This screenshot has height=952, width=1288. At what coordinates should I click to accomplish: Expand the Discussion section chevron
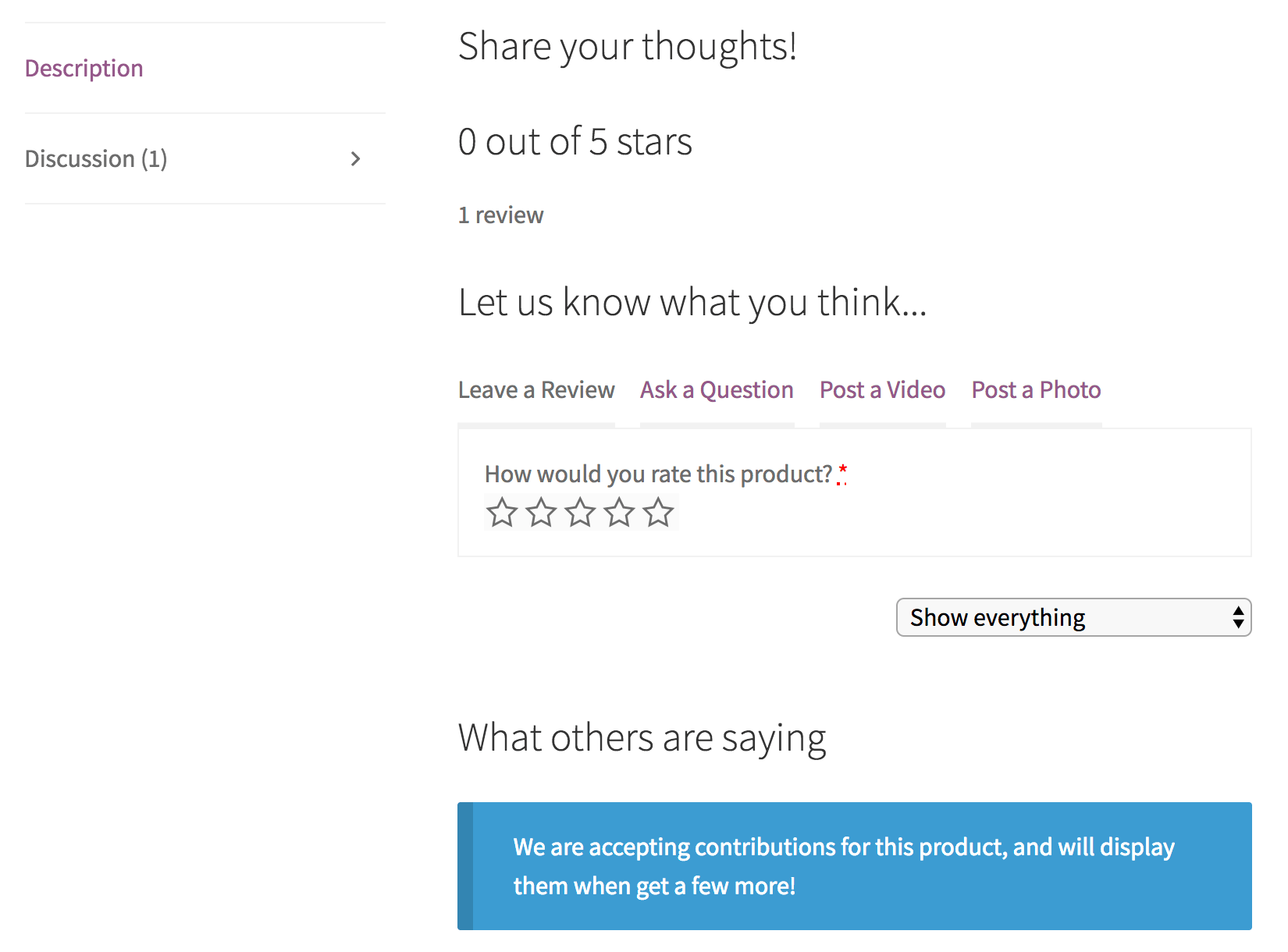(x=356, y=158)
